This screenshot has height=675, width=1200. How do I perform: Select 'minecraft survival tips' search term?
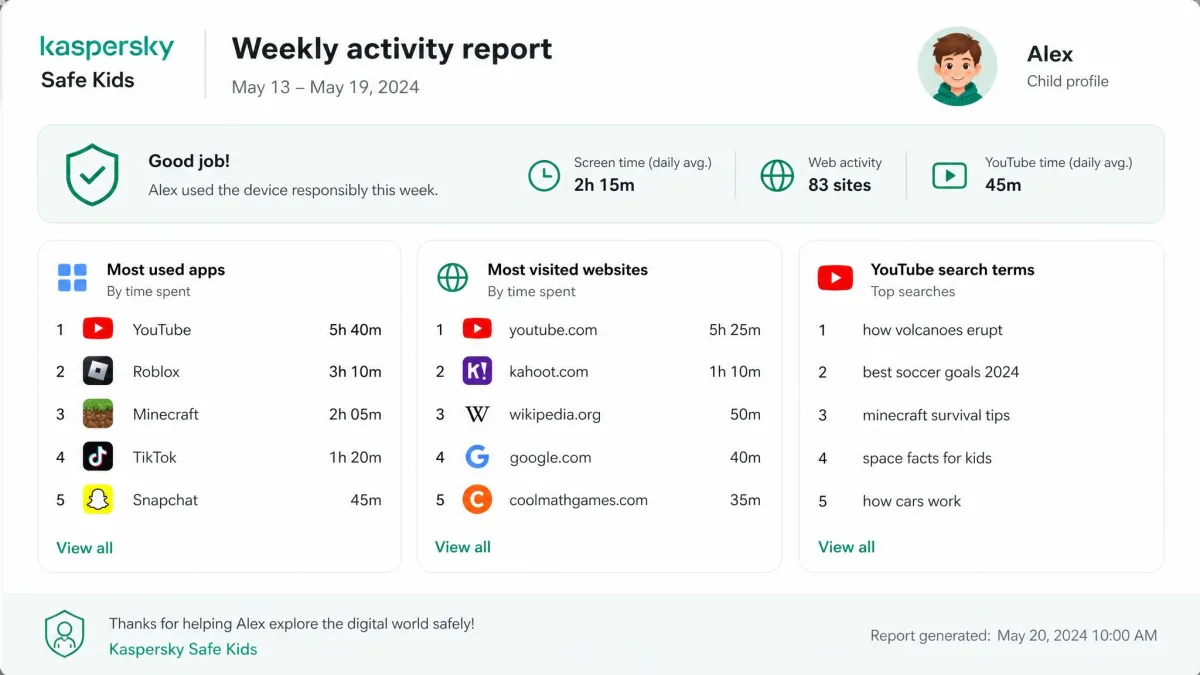click(x=936, y=415)
